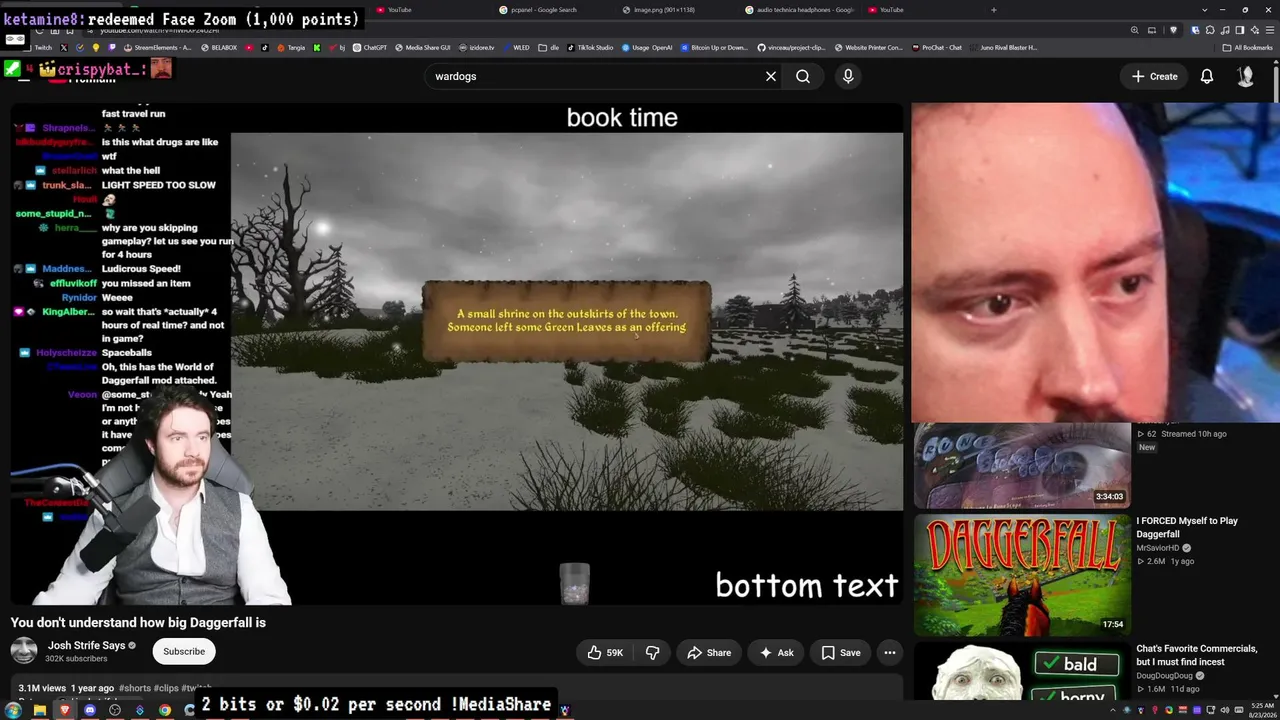Image resolution: width=1280 pixels, height=720 pixels.
Task: Open the MrSaviorHD channel link
Action: tap(1158, 548)
